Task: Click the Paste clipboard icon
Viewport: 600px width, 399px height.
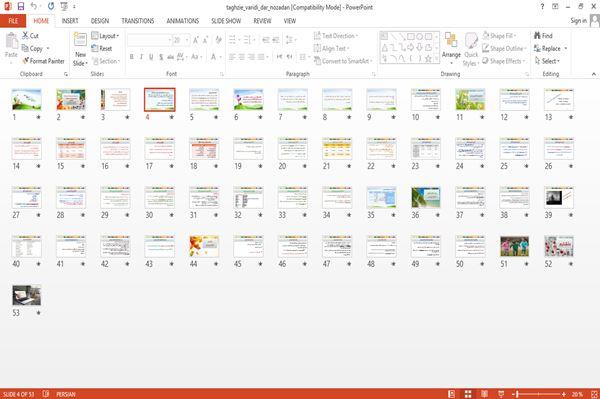Action: click(11, 41)
